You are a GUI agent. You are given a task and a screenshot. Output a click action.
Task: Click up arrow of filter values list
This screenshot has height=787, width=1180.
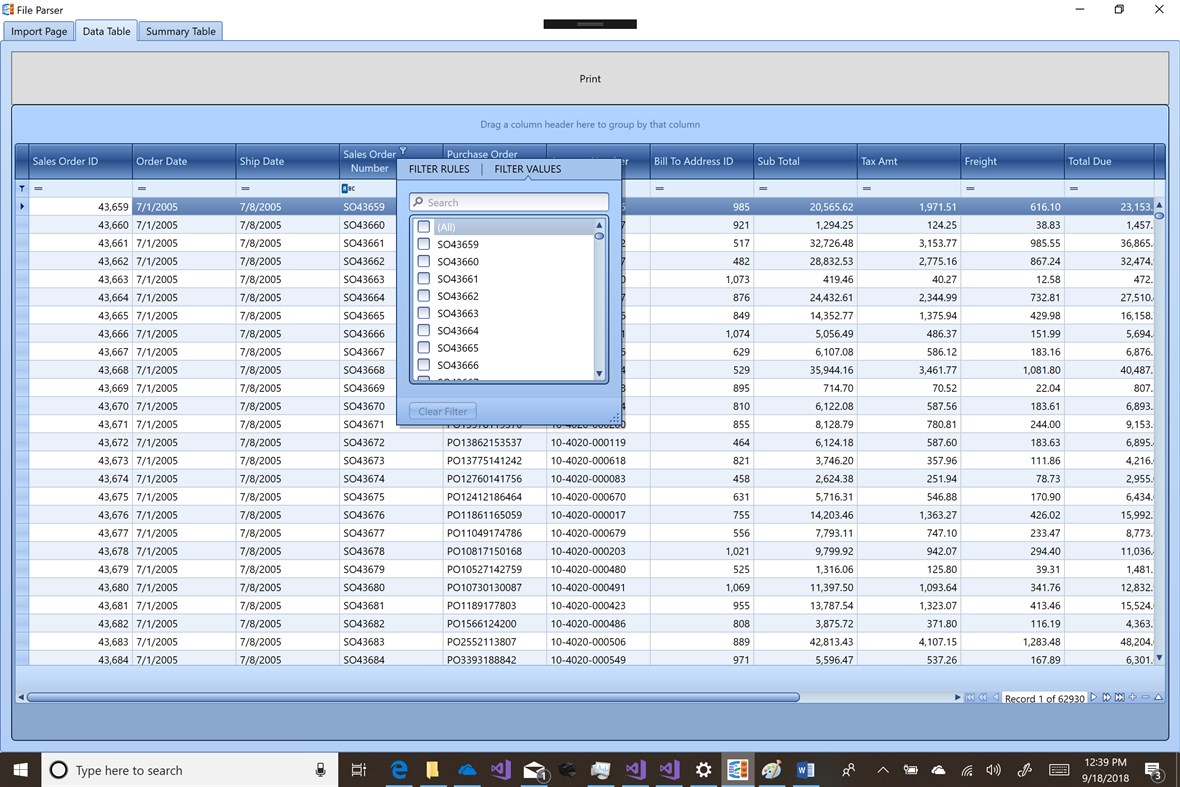pyautogui.click(x=599, y=225)
